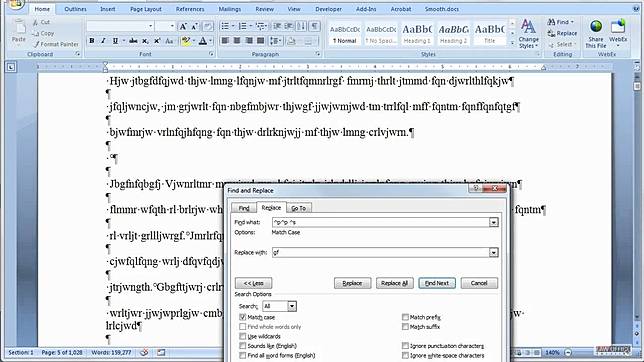This screenshot has width=644, height=362.
Task: Open the Page Layout ribbon tab
Action: [145, 9]
